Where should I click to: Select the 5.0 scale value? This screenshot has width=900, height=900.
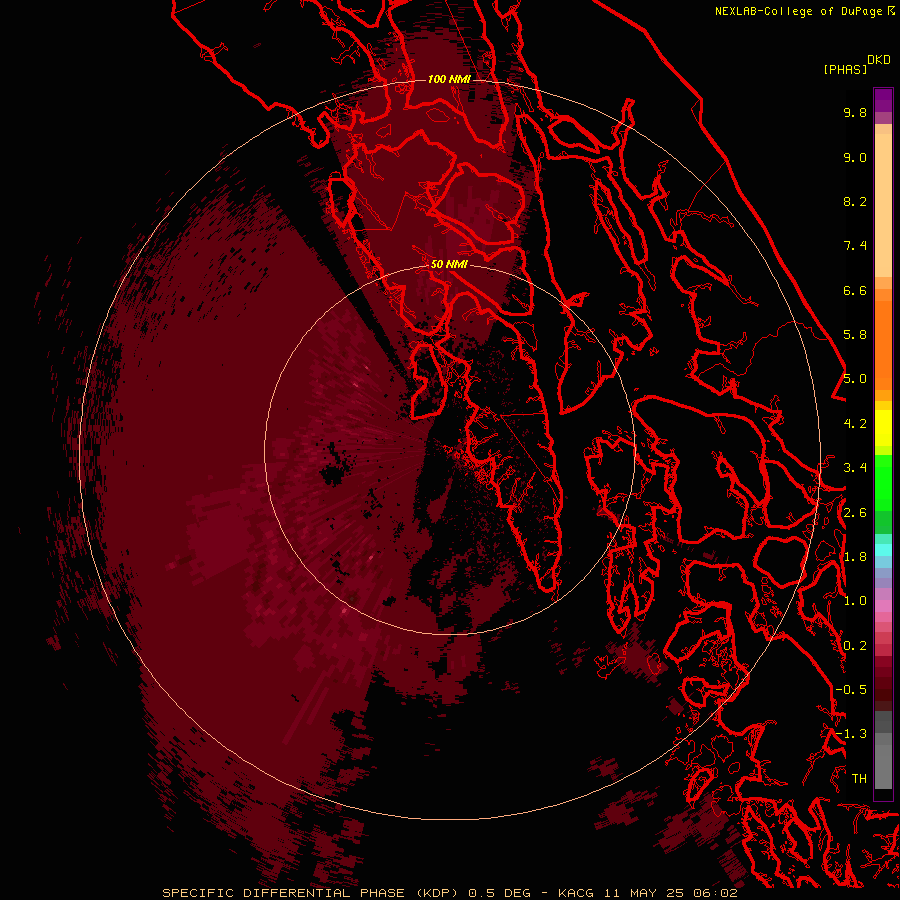click(x=855, y=379)
